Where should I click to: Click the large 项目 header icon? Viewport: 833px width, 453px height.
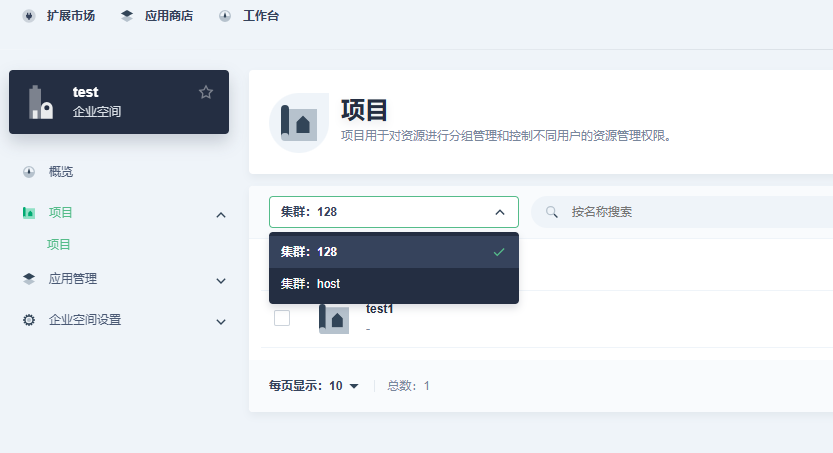(x=299, y=123)
